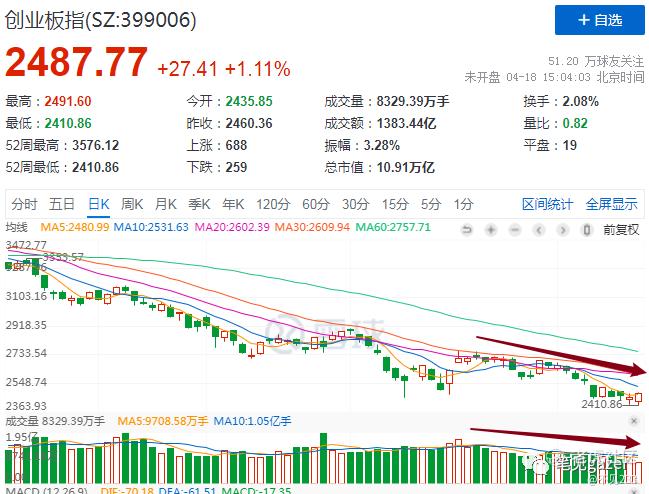Open the 月K monthly chart tab
Viewport: 649px width, 494px height.
(x=166, y=204)
